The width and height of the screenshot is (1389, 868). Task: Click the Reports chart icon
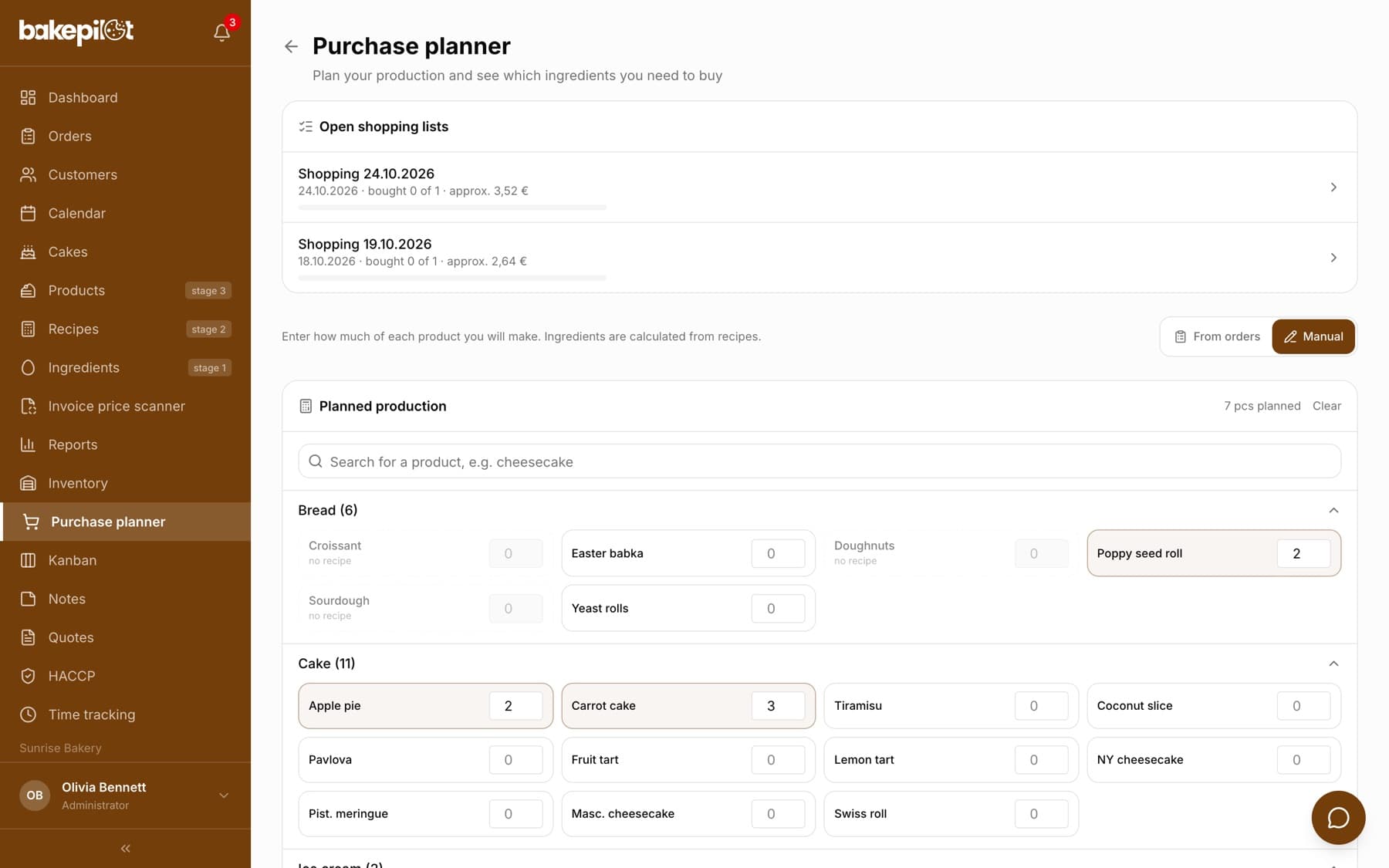click(x=28, y=444)
